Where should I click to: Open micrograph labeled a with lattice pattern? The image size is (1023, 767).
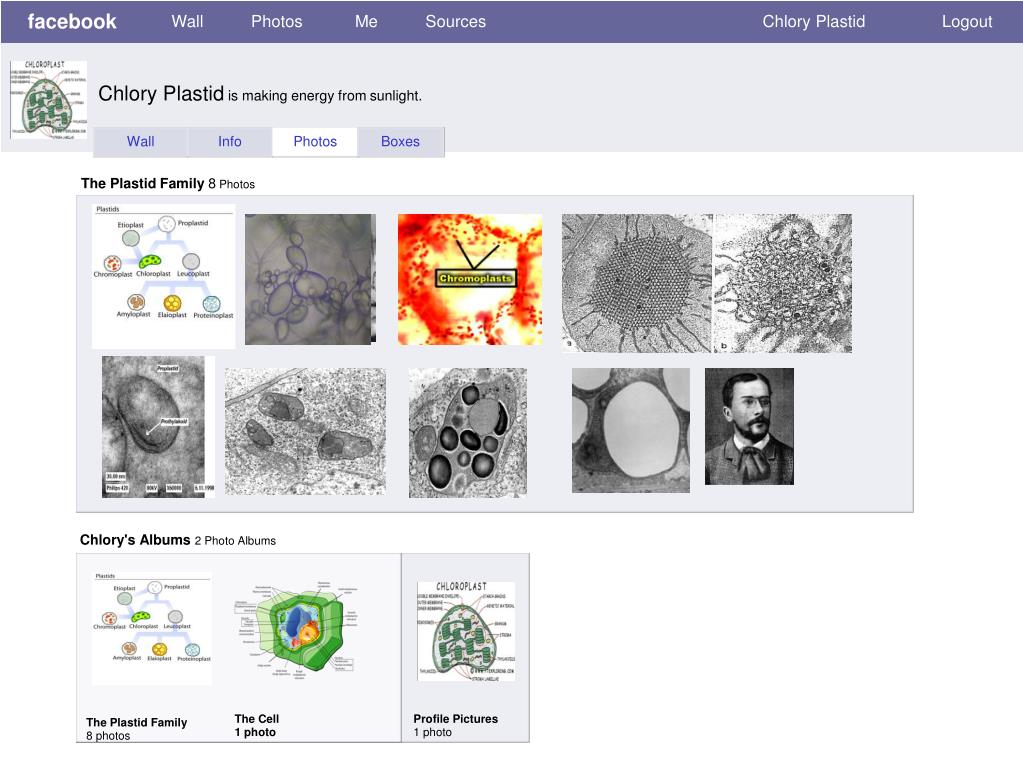point(637,283)
